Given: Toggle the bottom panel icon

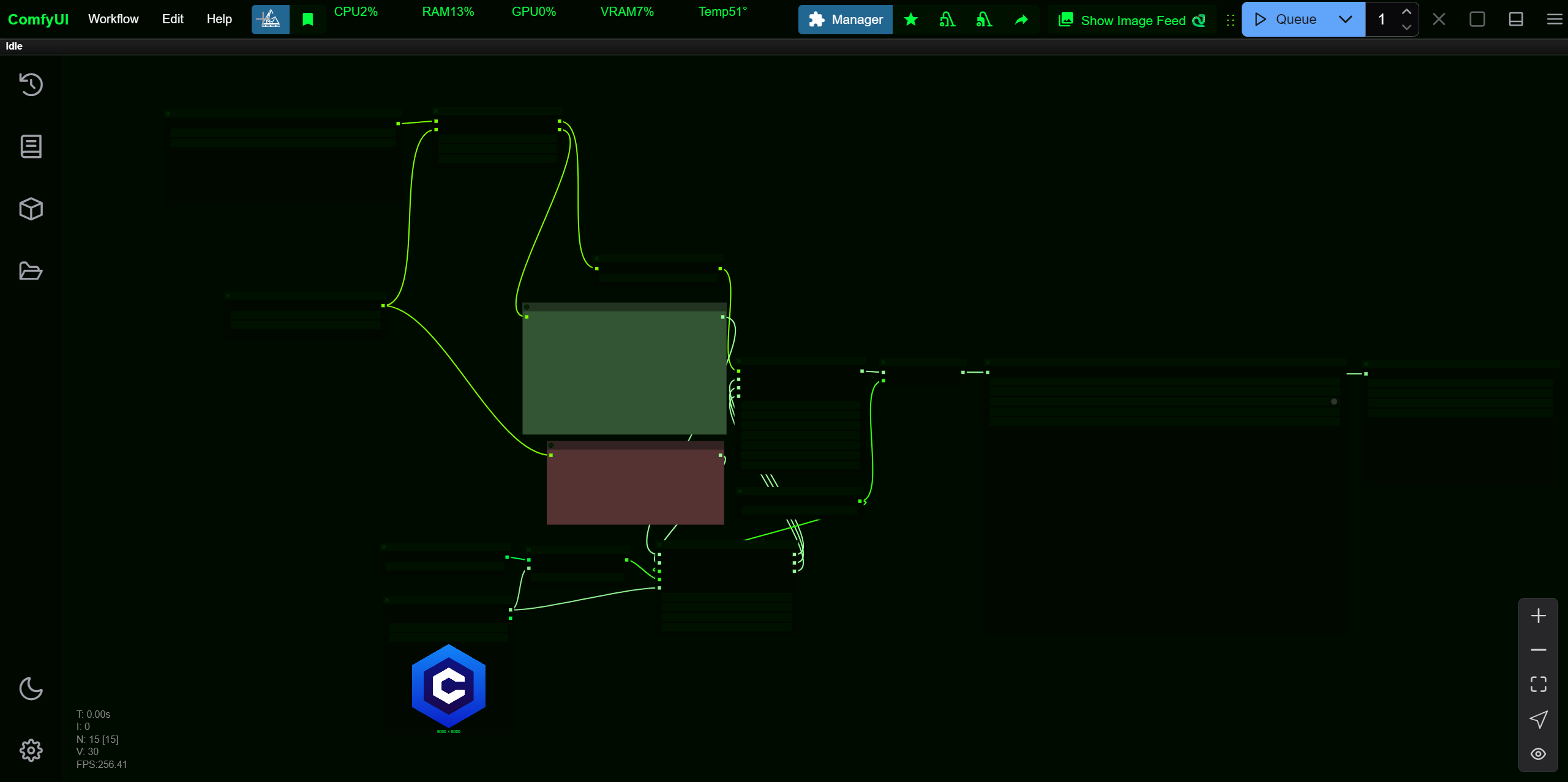Looking at the screenshot, I should point(1515,20).
